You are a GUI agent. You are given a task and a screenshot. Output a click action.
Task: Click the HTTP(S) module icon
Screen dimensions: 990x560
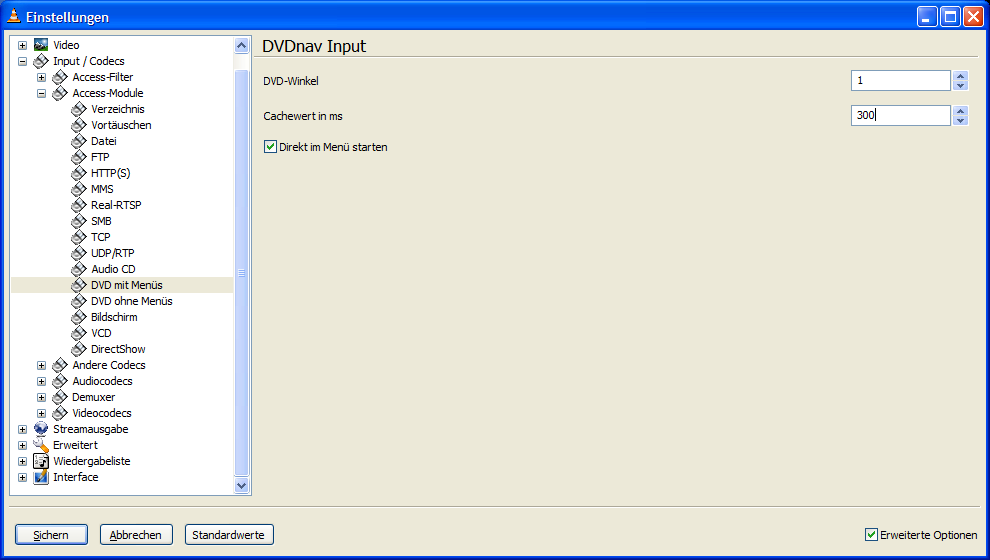click(x=79, y=173)
